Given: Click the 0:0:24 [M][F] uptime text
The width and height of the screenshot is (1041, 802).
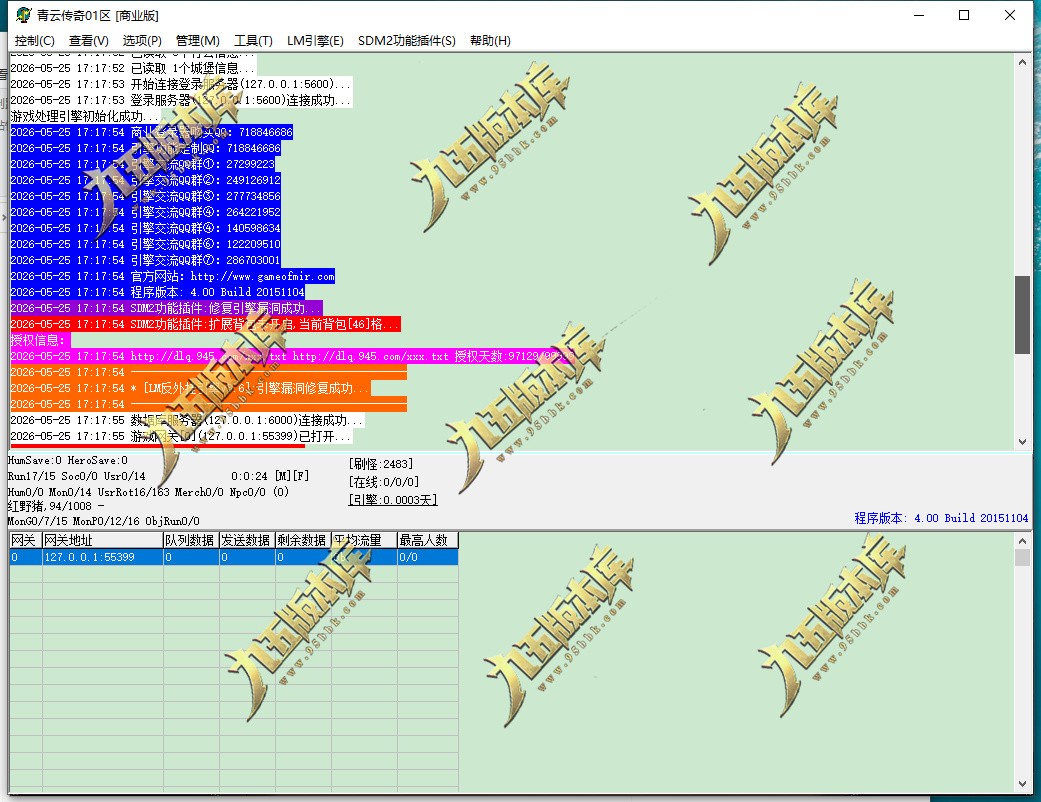Looking at the screenshot, I should tap(270, 476).
